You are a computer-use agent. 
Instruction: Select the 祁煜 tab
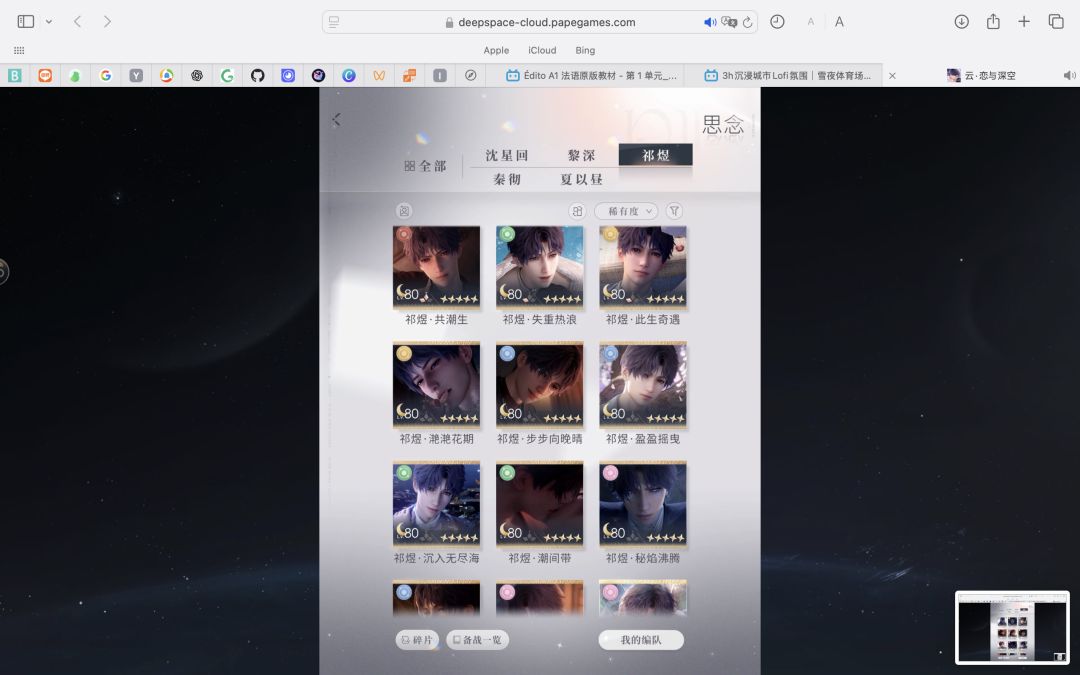click(x=656, y=155)
